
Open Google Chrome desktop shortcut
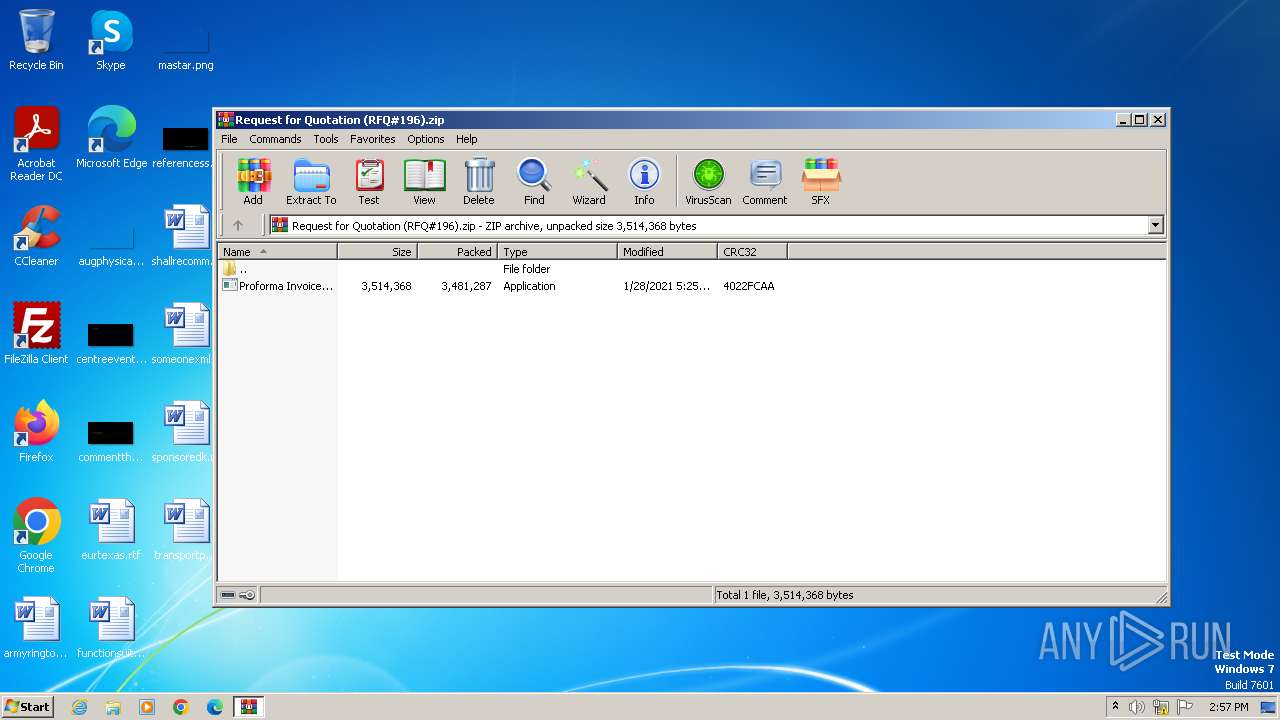coord(36,536)
